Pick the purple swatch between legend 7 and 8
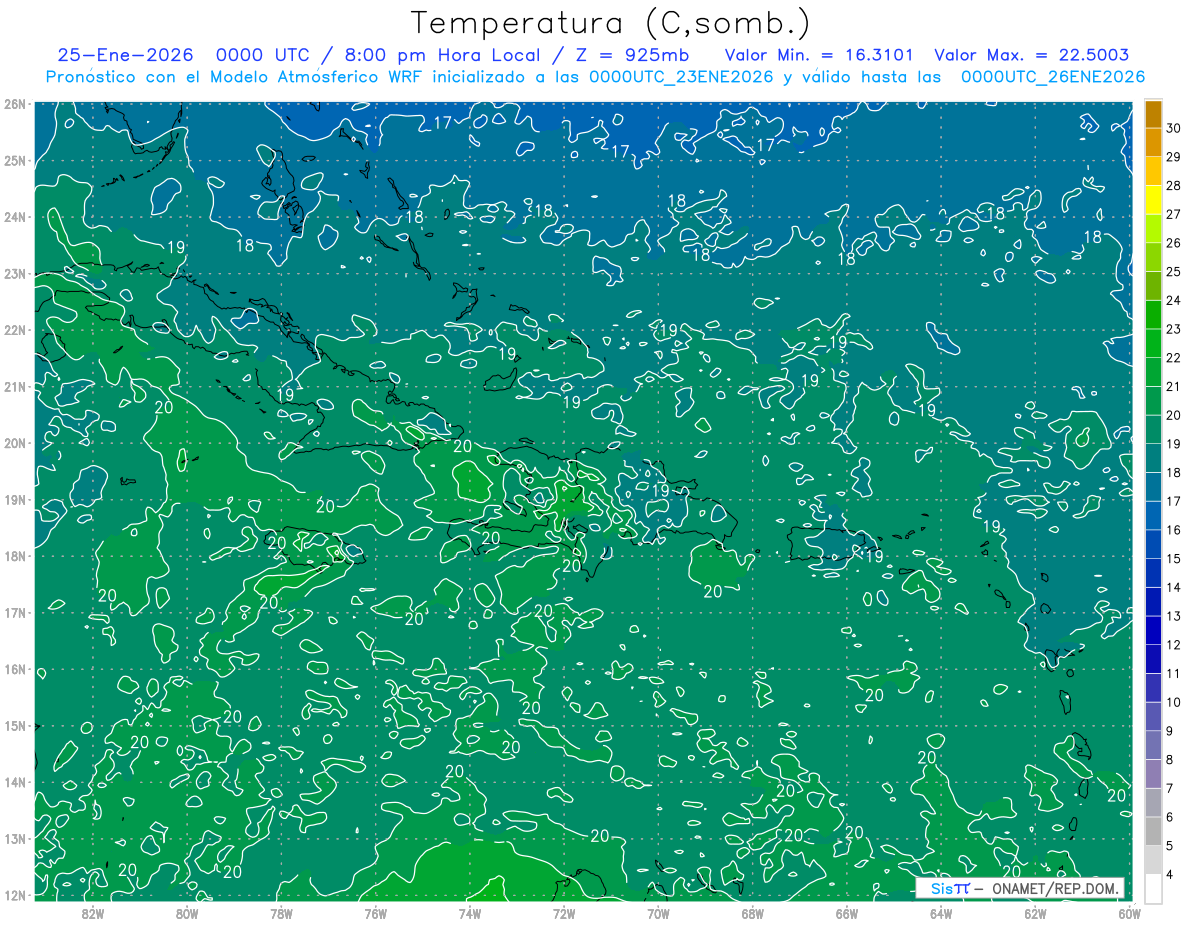Screen dimensions: 1200x927 pyautogui.click(x=1153, y=773)
